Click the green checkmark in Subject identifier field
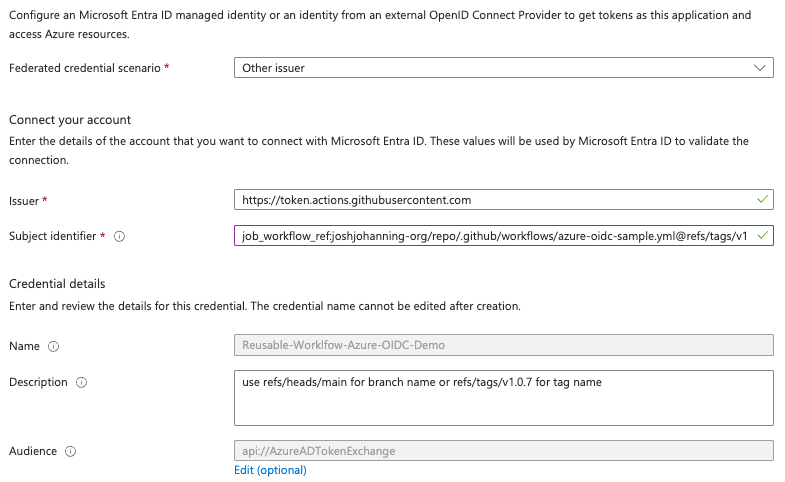This screenshot has height=482, width=785. coord(763,236)
